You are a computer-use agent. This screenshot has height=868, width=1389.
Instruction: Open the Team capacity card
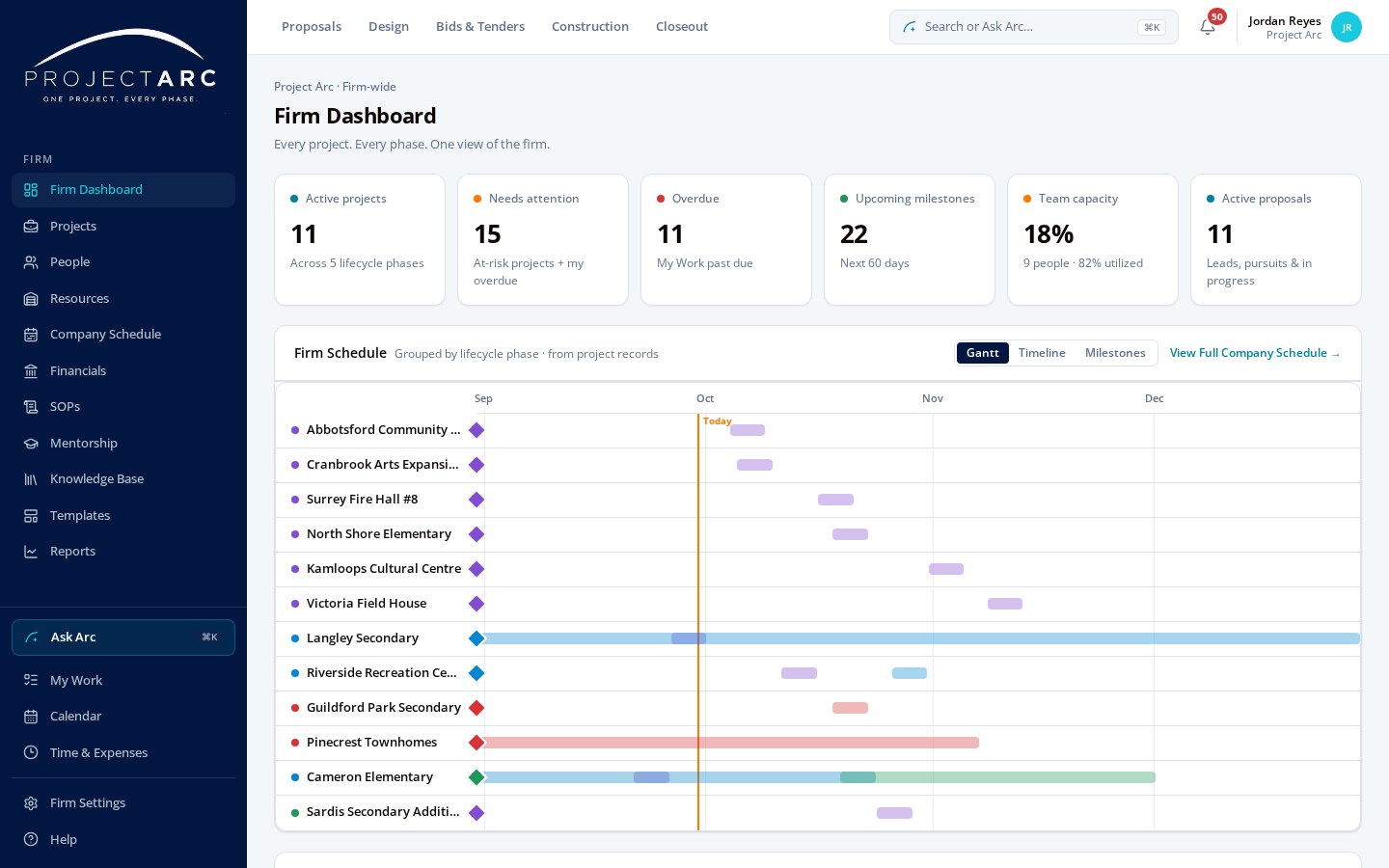pyautogui.click(x=1093, y=239)
